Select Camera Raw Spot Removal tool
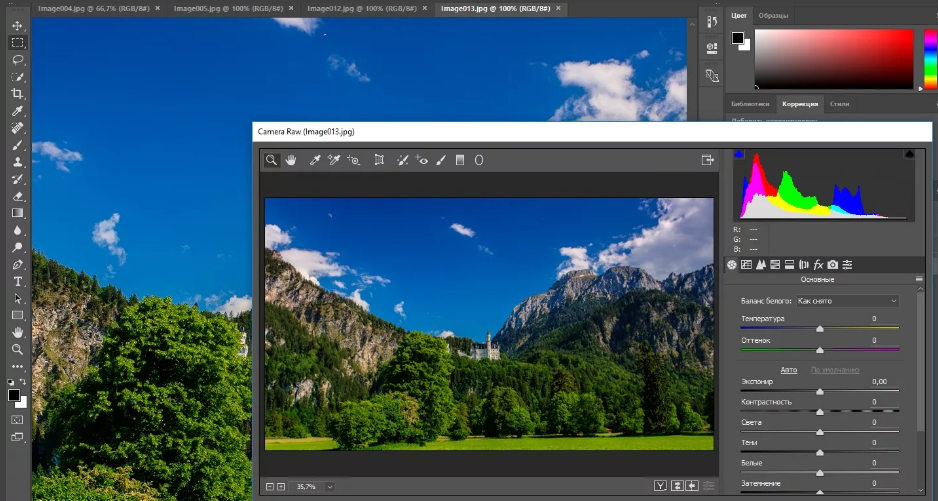 tap(403, 160)
